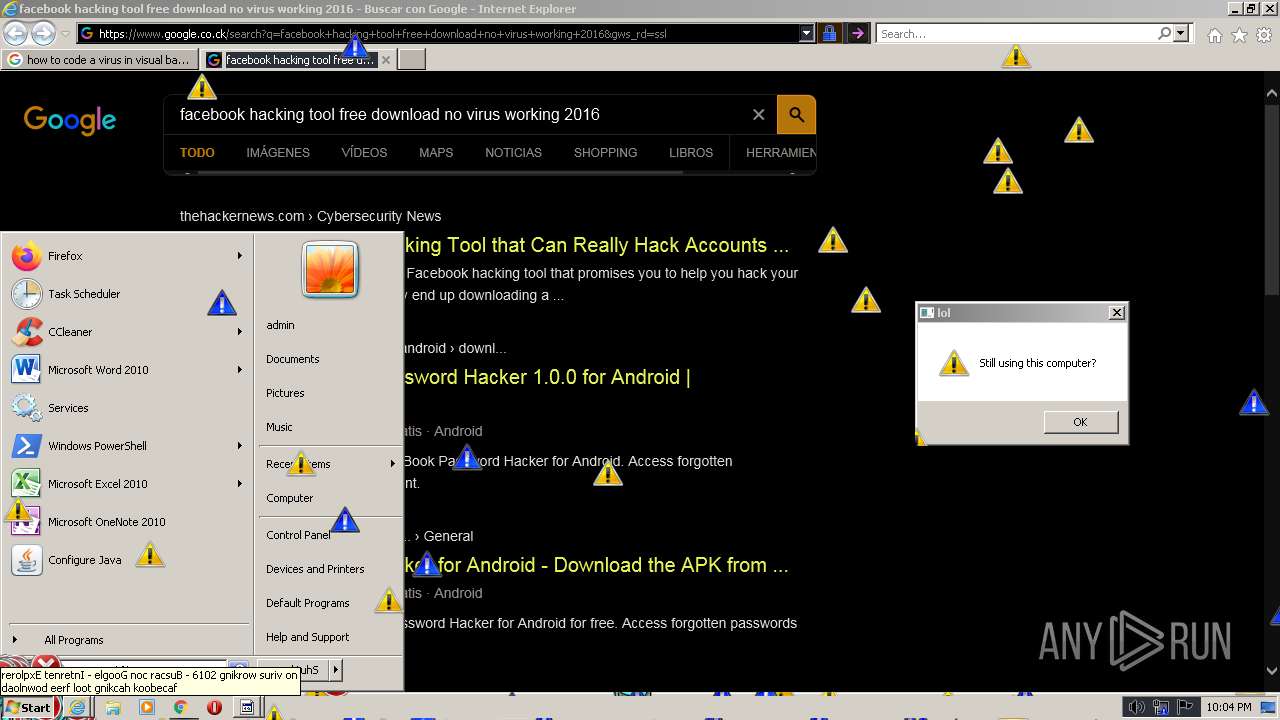Go to the Internet Explorer home page
This screenshot has height=720, width=1280.
[x=1214, y=35]
